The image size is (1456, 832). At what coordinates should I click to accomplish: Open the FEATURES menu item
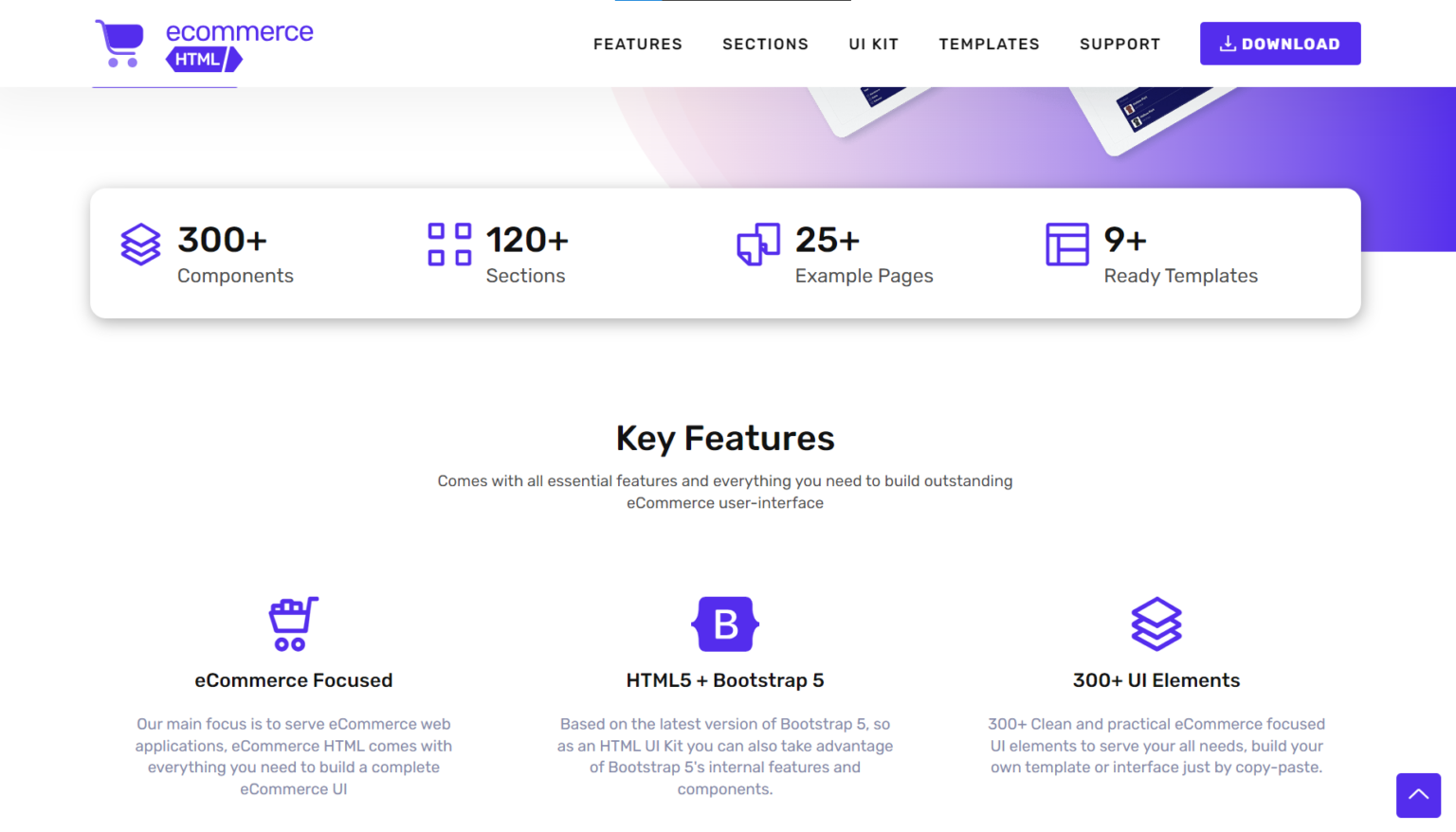tap(638, 44)
